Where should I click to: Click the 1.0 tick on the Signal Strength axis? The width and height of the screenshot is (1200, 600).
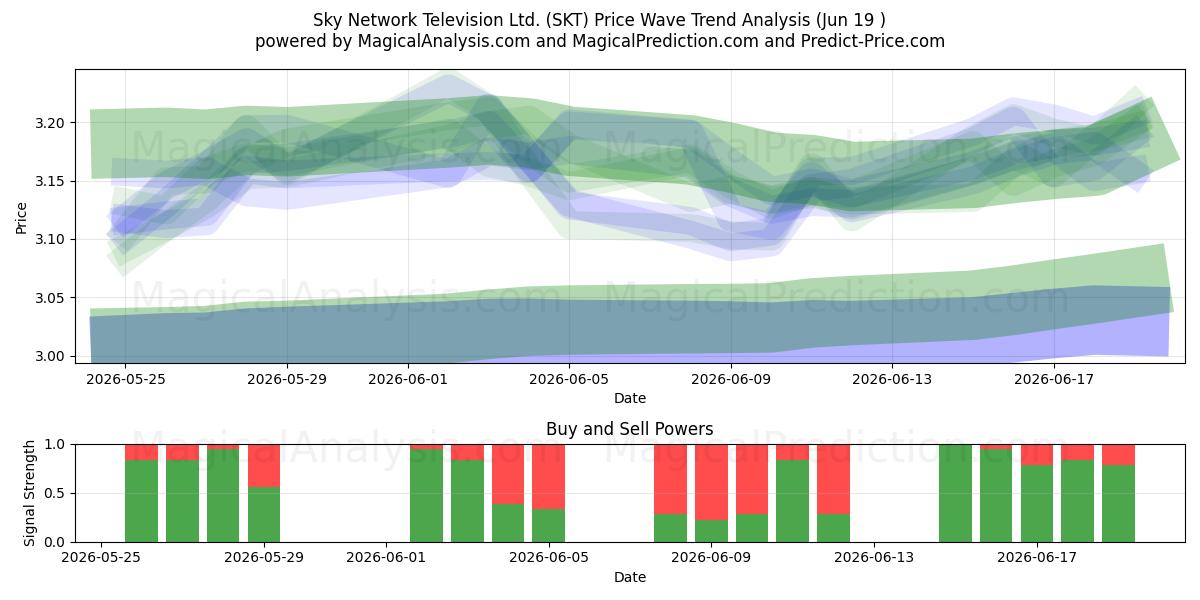click(x=54, y=444)
